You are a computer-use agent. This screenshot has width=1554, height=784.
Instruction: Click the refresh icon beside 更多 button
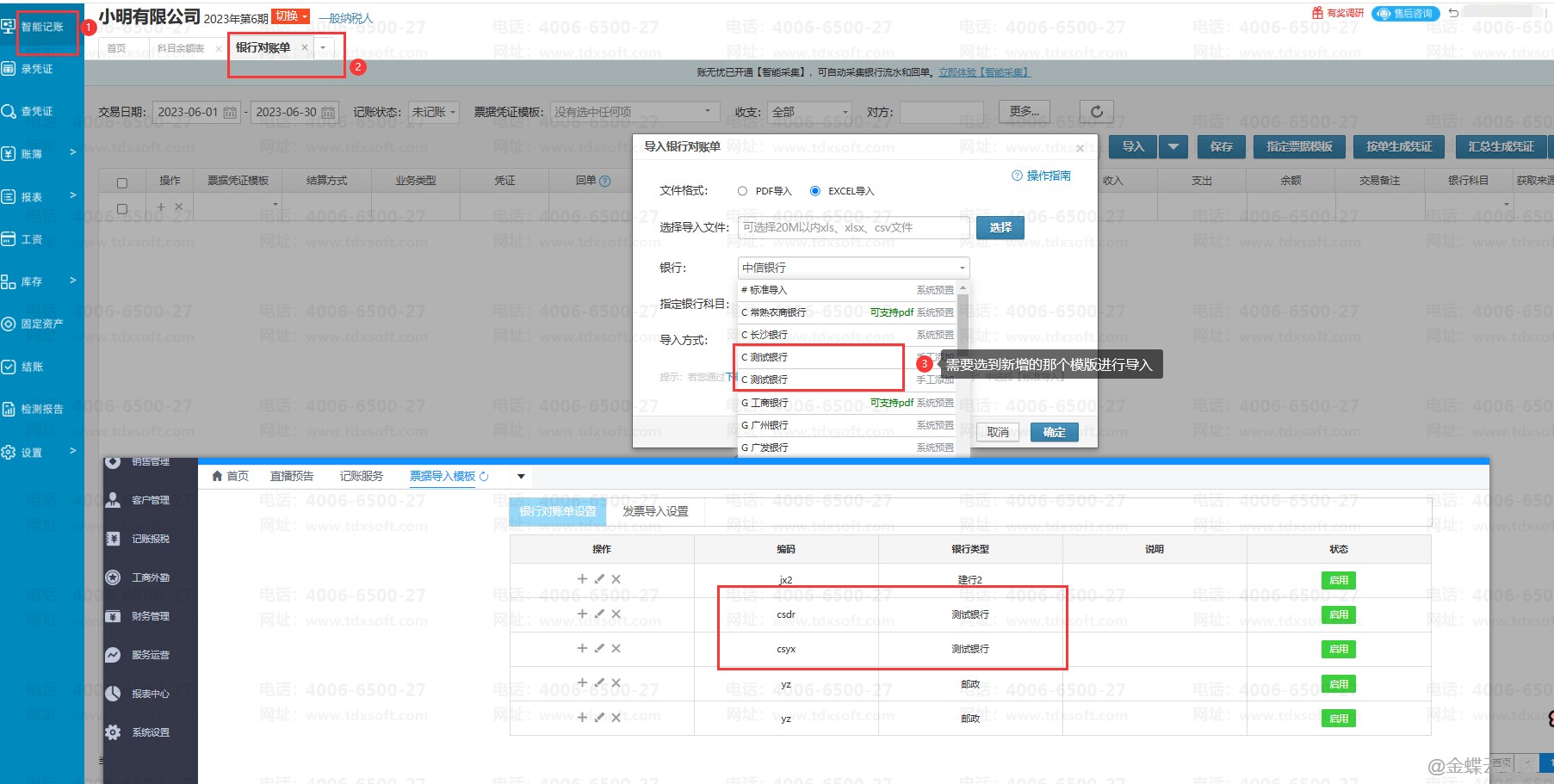pos(1096,112)
